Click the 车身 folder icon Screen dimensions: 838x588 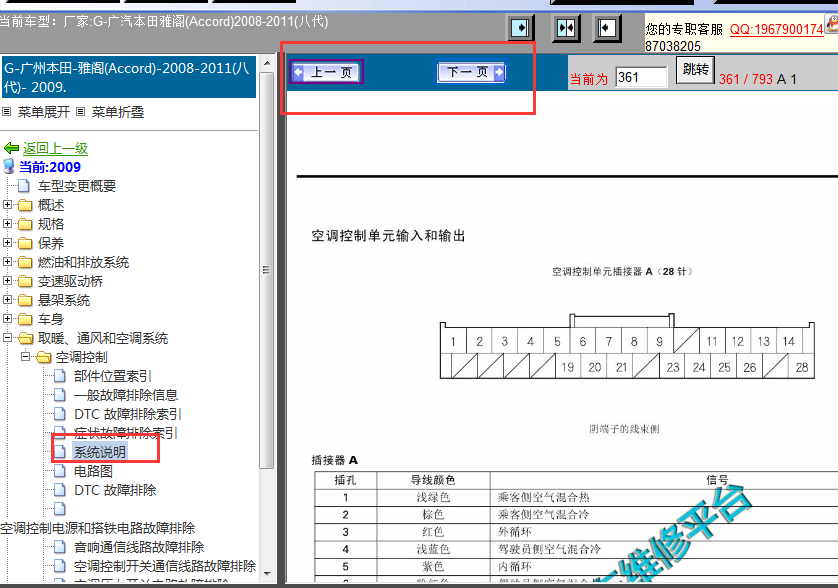pyautogui.click(x=25, y=319)
